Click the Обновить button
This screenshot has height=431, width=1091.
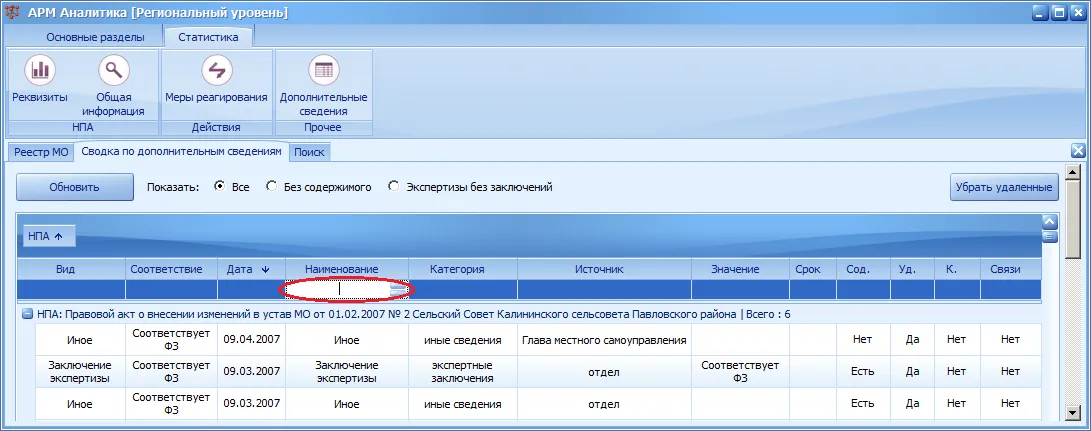pyautogui.click(x=74, y=187)
